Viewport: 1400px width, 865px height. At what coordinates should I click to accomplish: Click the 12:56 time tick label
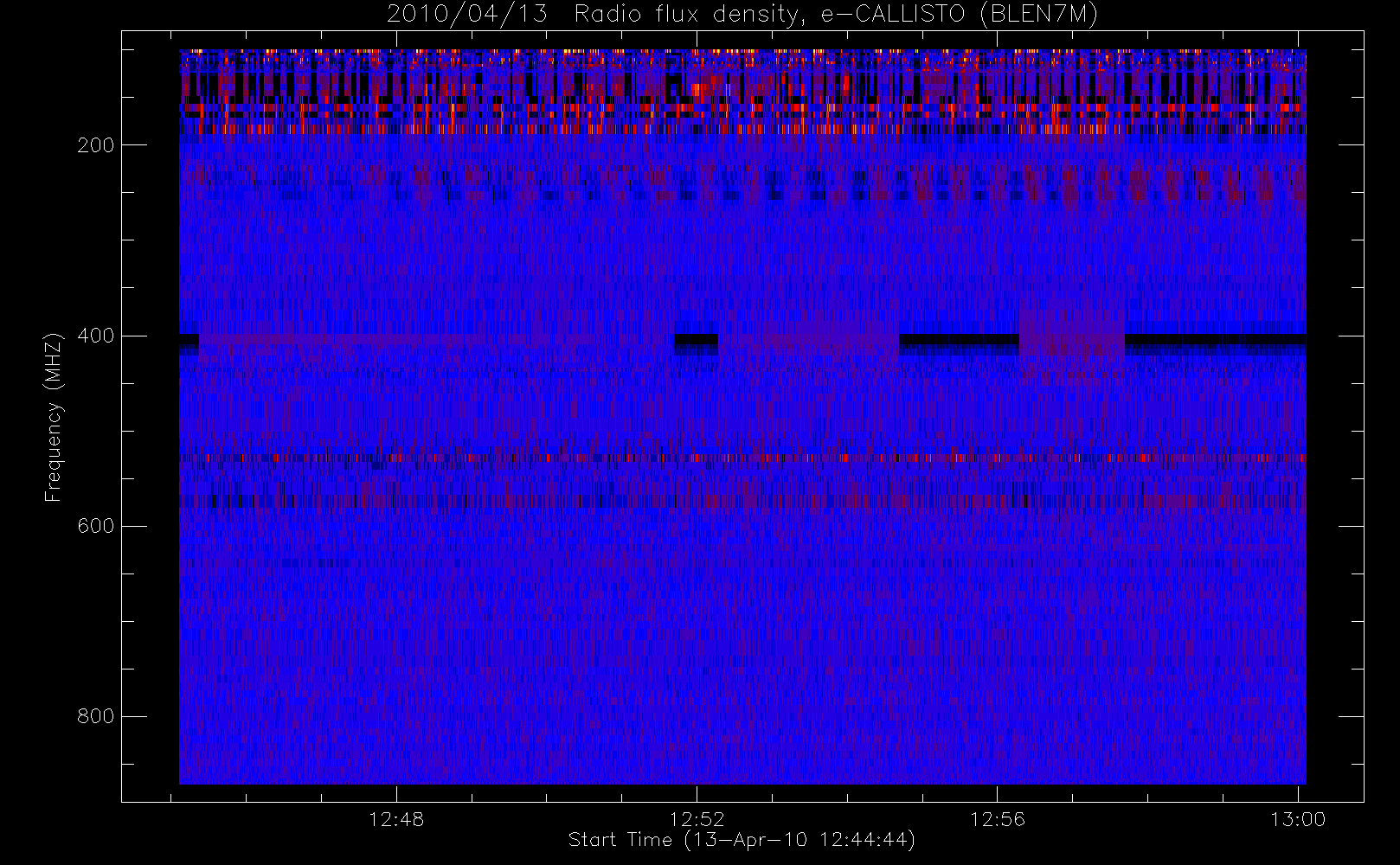998,819
